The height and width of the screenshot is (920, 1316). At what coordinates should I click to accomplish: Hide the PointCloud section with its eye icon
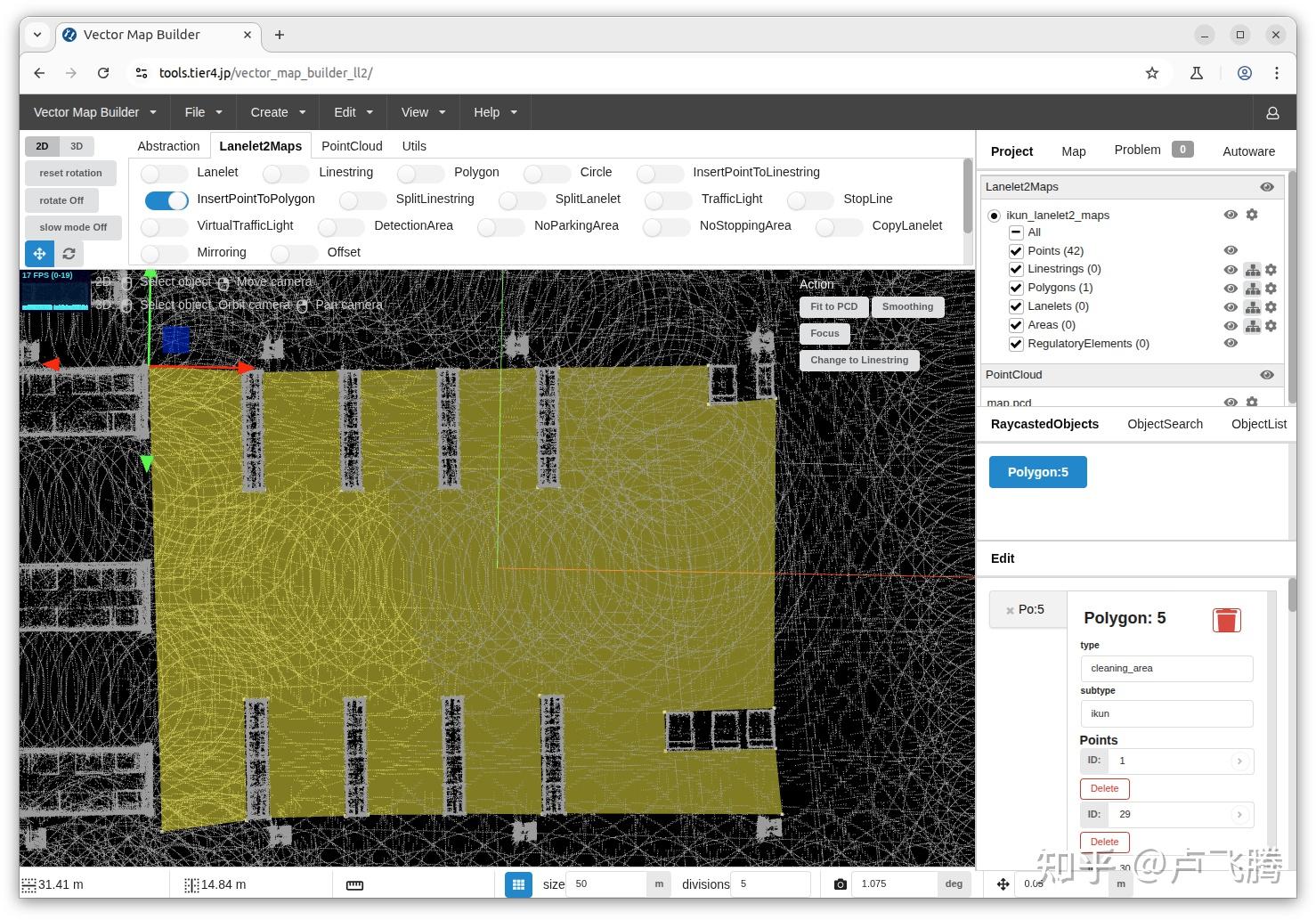point(1266,375)
